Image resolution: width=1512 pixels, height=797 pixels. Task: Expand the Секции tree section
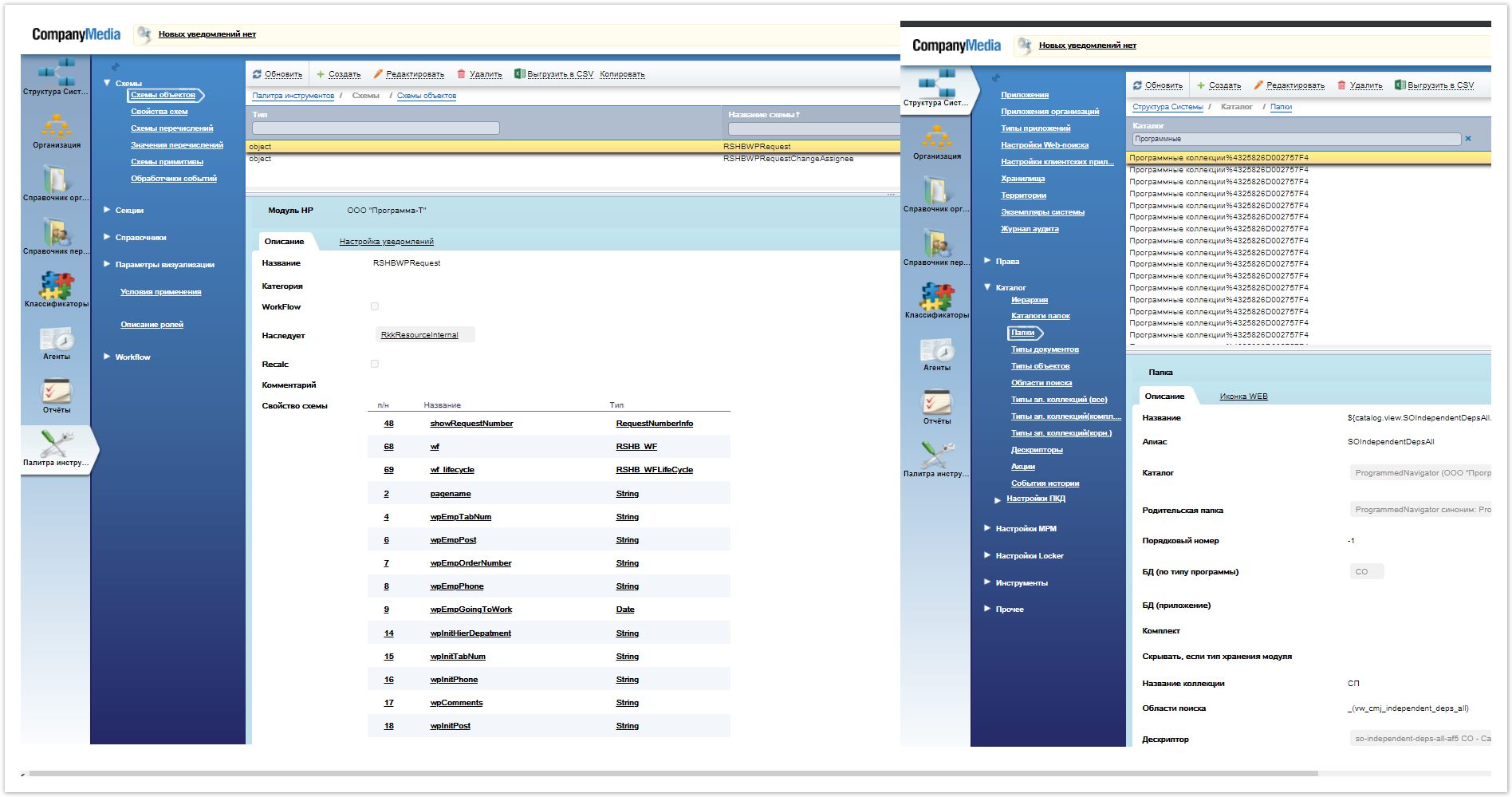click(107, 210)
